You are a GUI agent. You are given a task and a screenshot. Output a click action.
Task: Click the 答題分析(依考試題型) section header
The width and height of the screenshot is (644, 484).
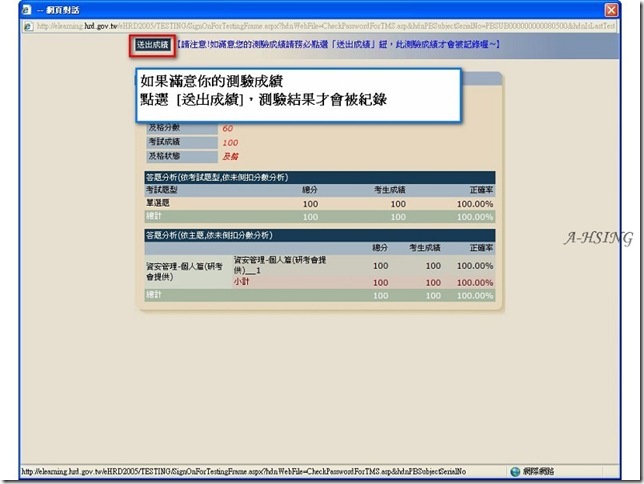[x=320, y=177]
